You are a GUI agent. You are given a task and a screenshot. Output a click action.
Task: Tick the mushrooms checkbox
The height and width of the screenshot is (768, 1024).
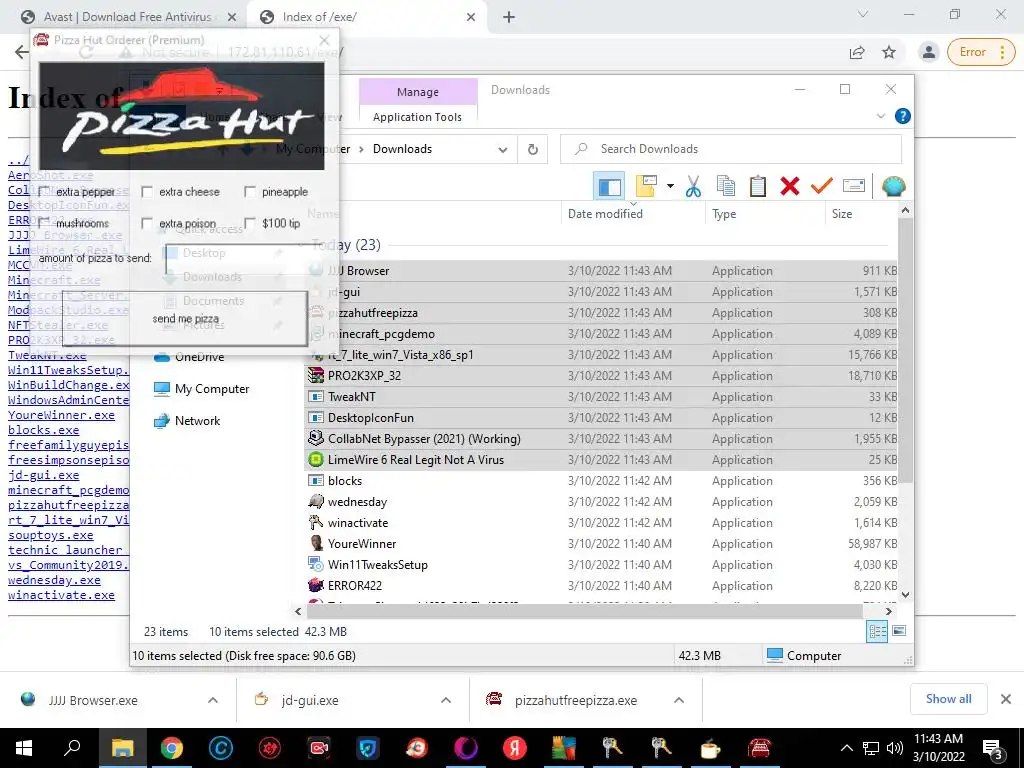[x=44, y=223]
